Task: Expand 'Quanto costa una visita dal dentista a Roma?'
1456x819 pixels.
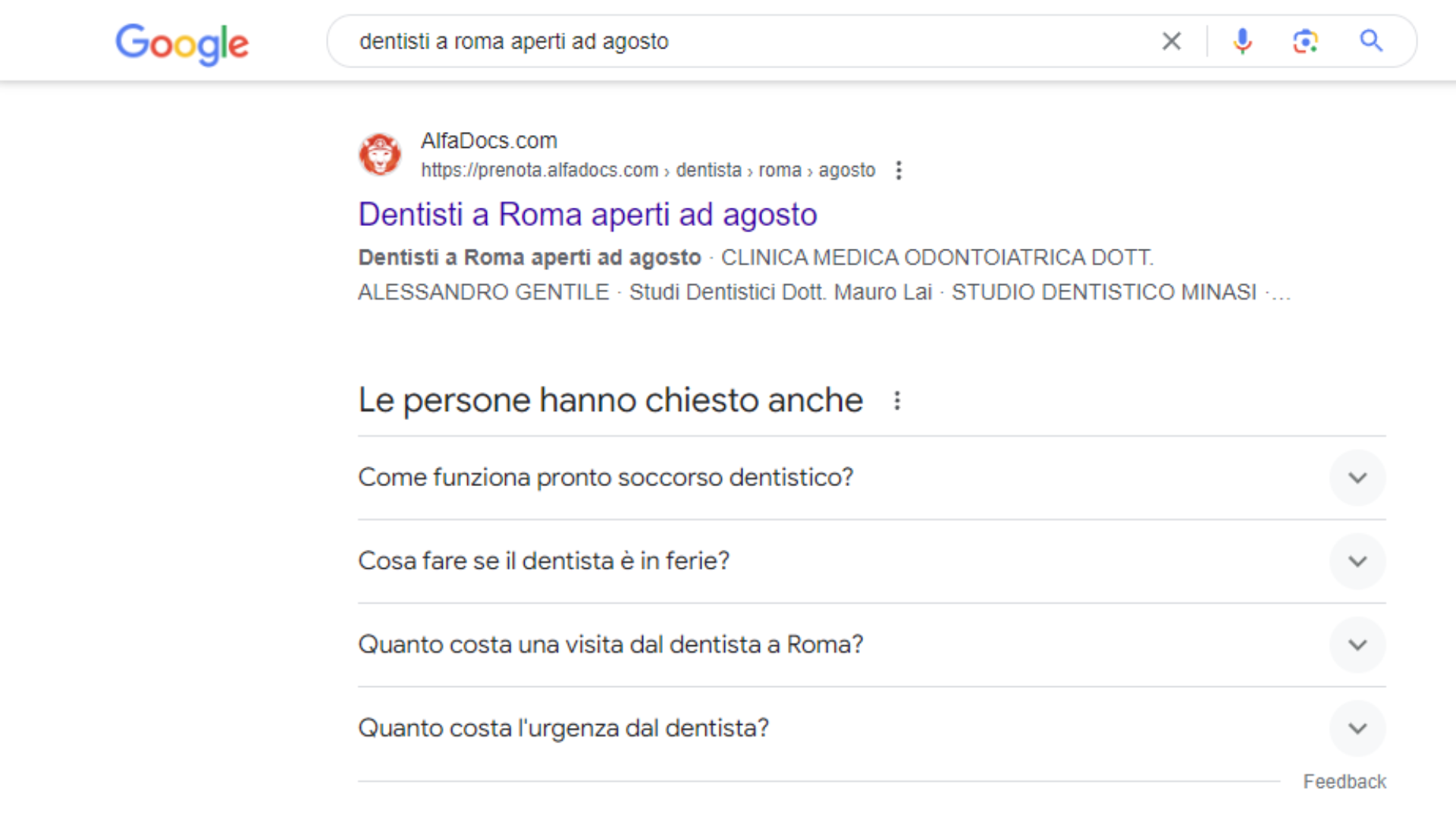Action: pos(1357,645)
